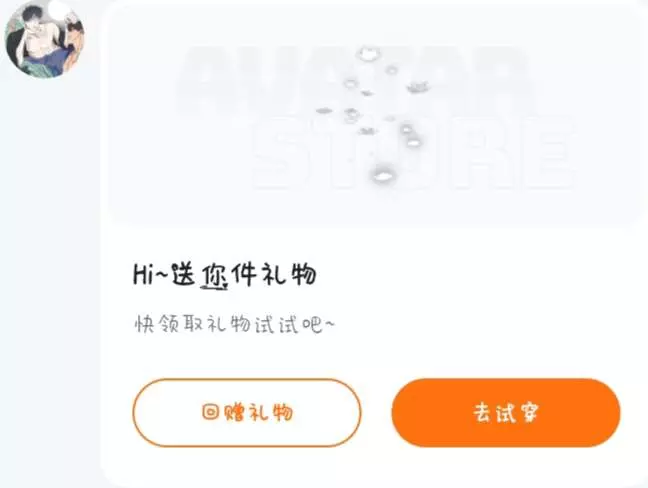Click the underlined 您 character in title
This screenshot has width=648, height=488.
[x=214, y=275]
